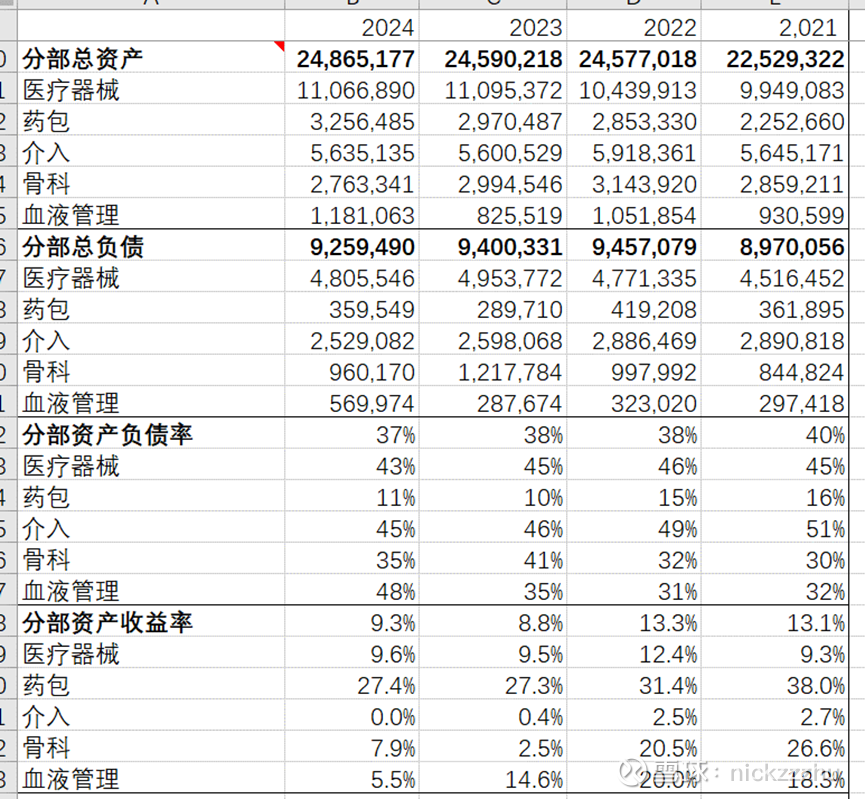865x799 pixels.
Task: Select cell with 569,974
Action: [x=352, y=402]
